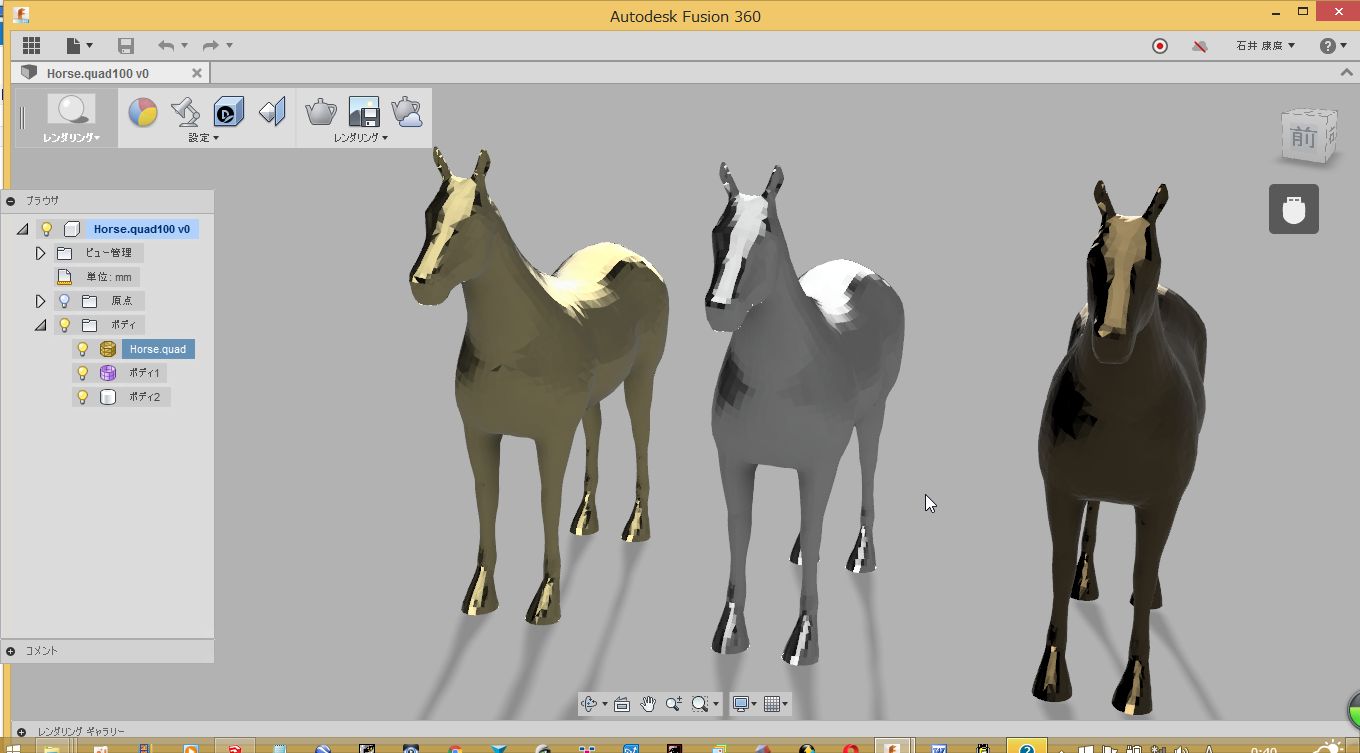This screenshot has height=753, width=1360.
Task: Open the Zoom Window dropdown arrow
Action: click(x=715, y=705)
